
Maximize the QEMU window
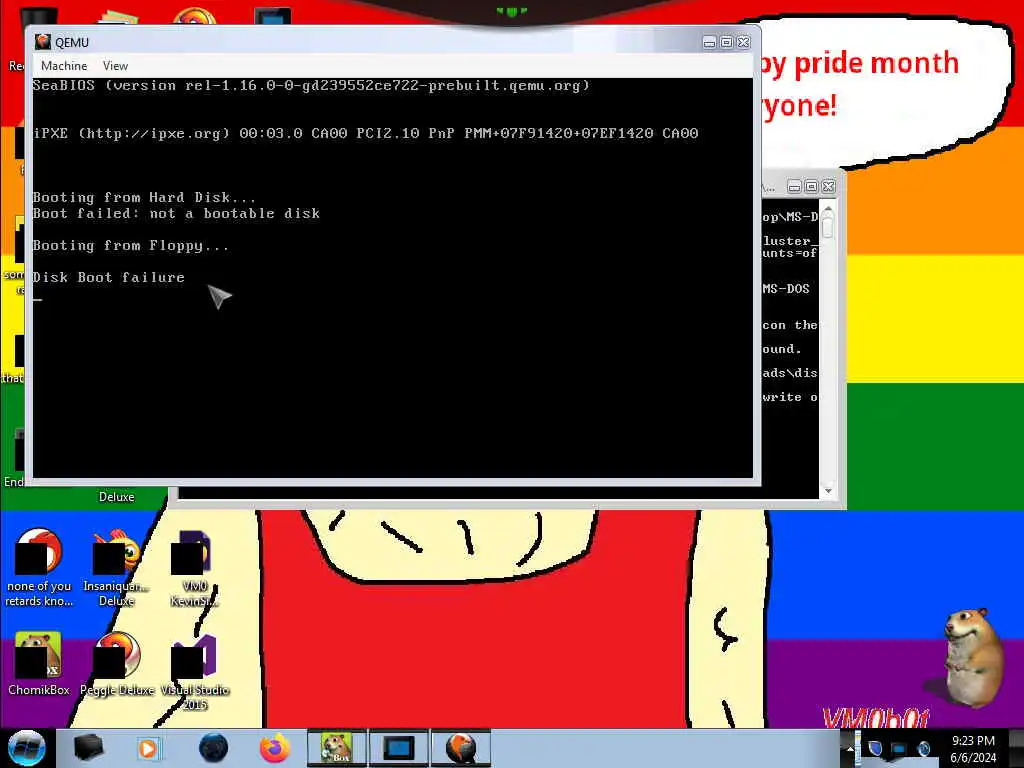[x=726, y=42]
